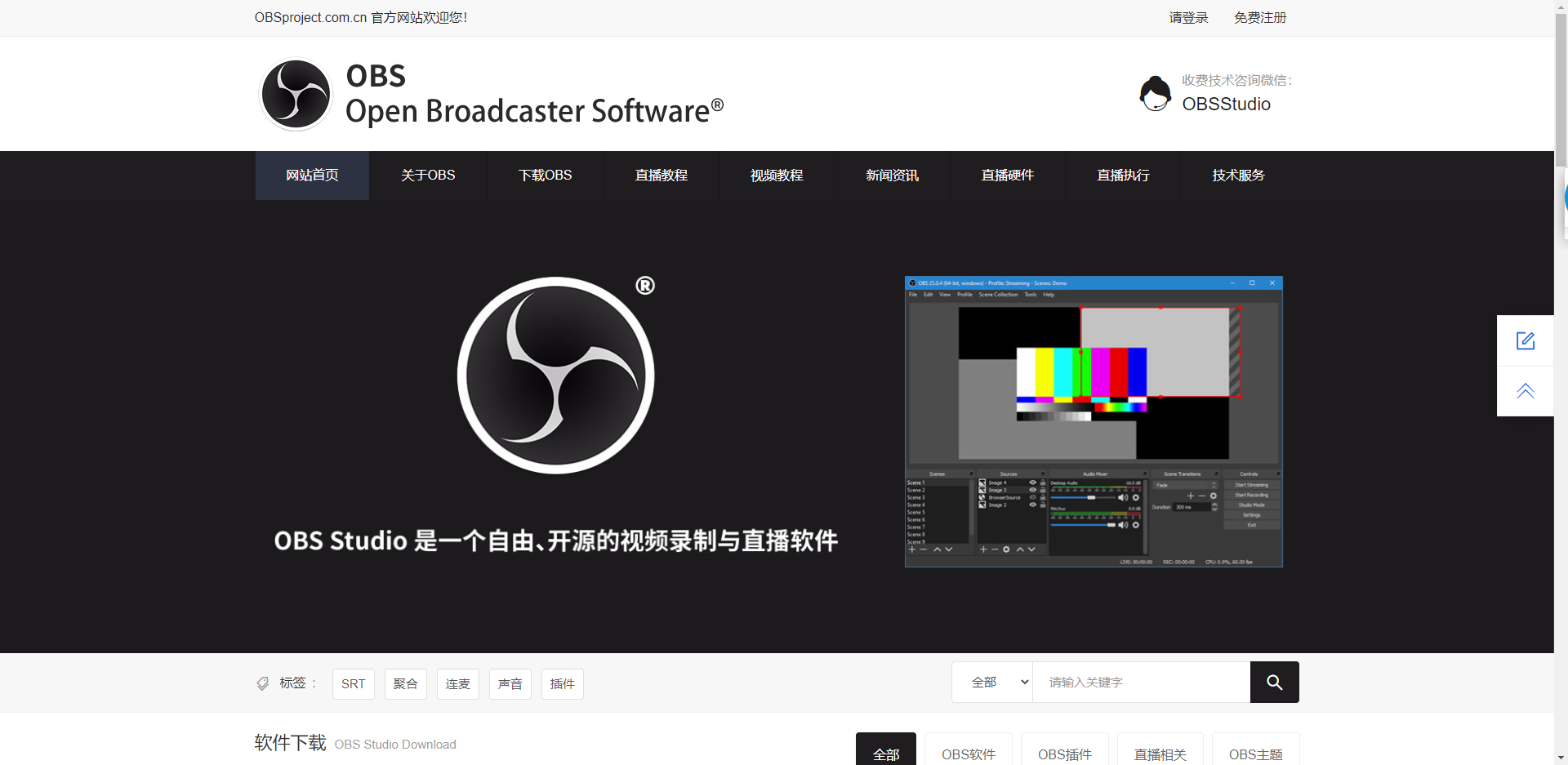Click the edit feedback icon on right sidebar
The width and height of the screenshot is (1568, 765).
1525,340
